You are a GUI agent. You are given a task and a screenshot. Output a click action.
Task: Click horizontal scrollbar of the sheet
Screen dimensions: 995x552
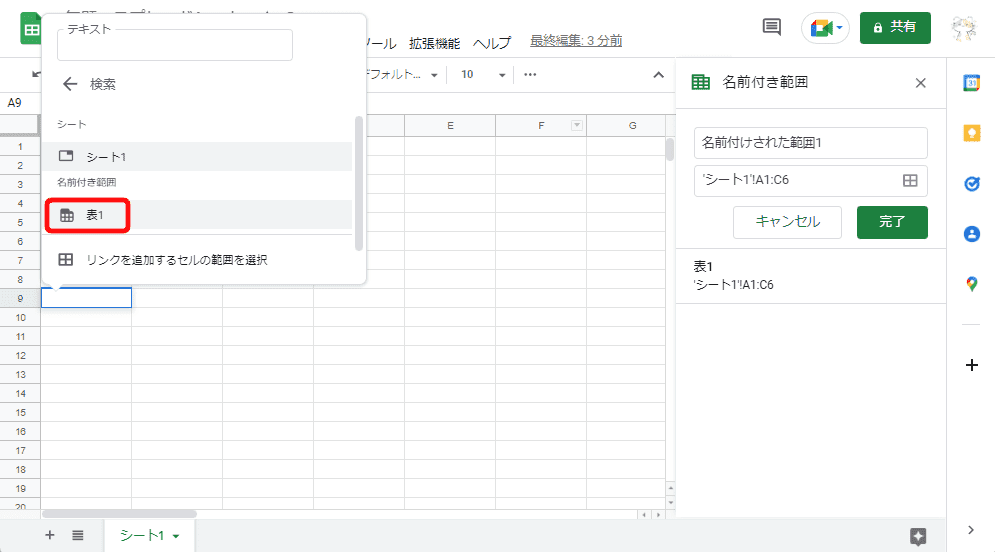point(119,514)
